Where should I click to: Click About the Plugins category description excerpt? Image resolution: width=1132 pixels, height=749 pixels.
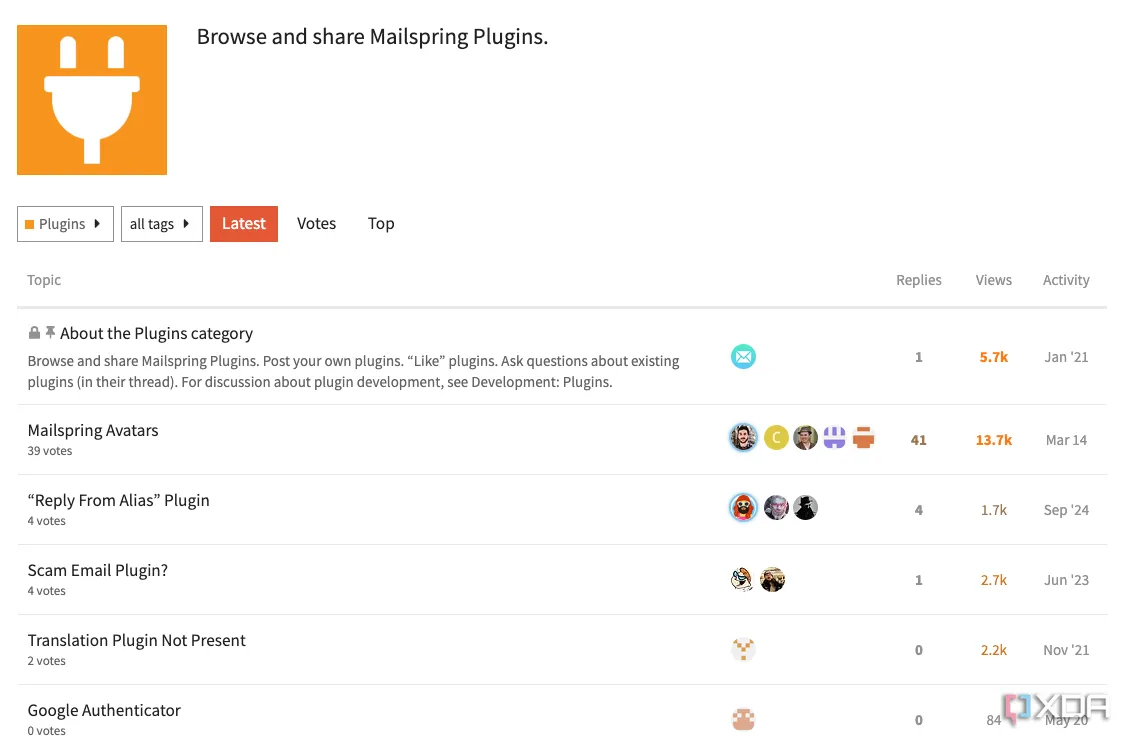click(x=354, y=371)
